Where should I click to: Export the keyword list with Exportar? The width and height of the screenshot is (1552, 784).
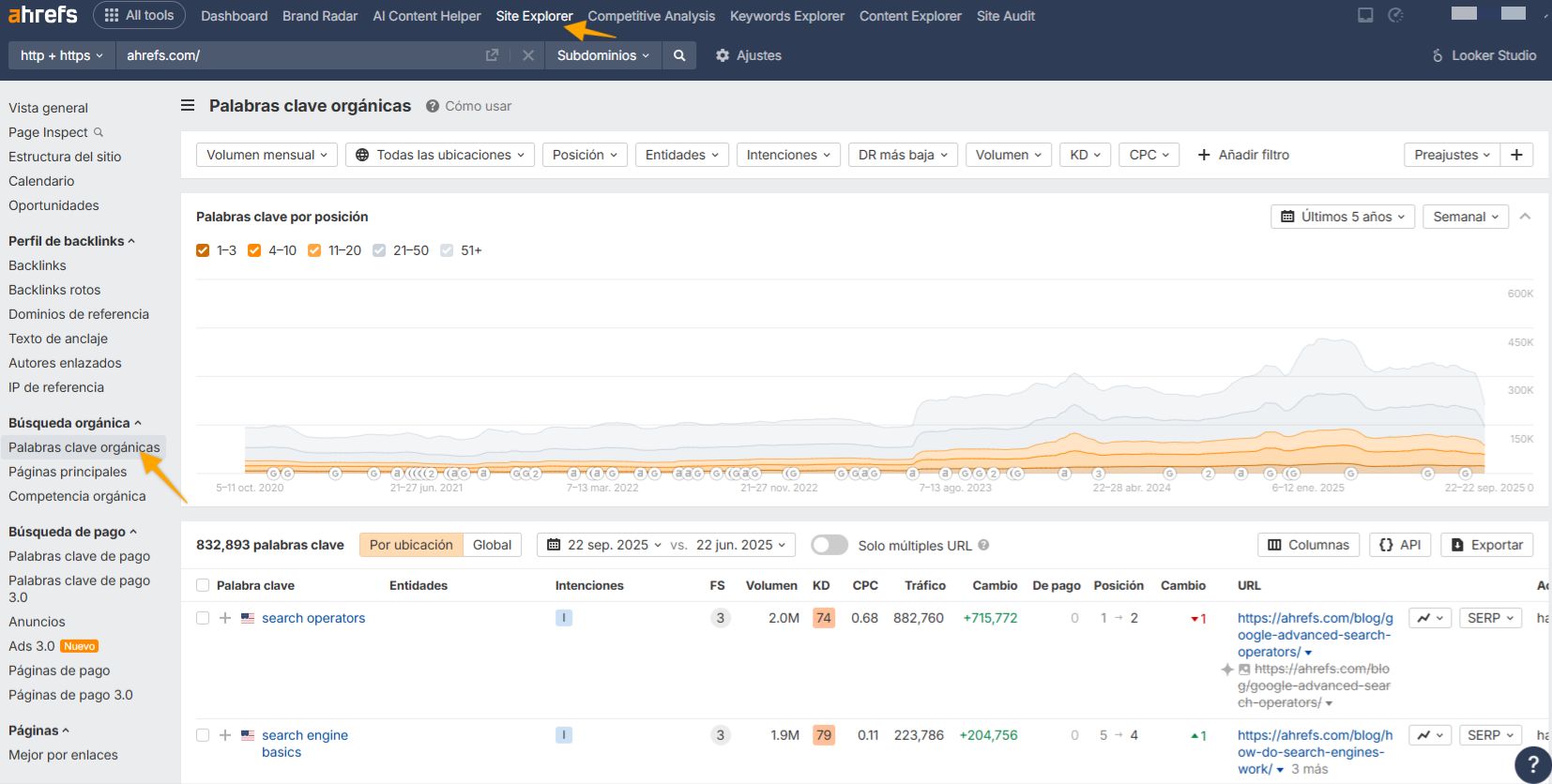point(1486,545)
